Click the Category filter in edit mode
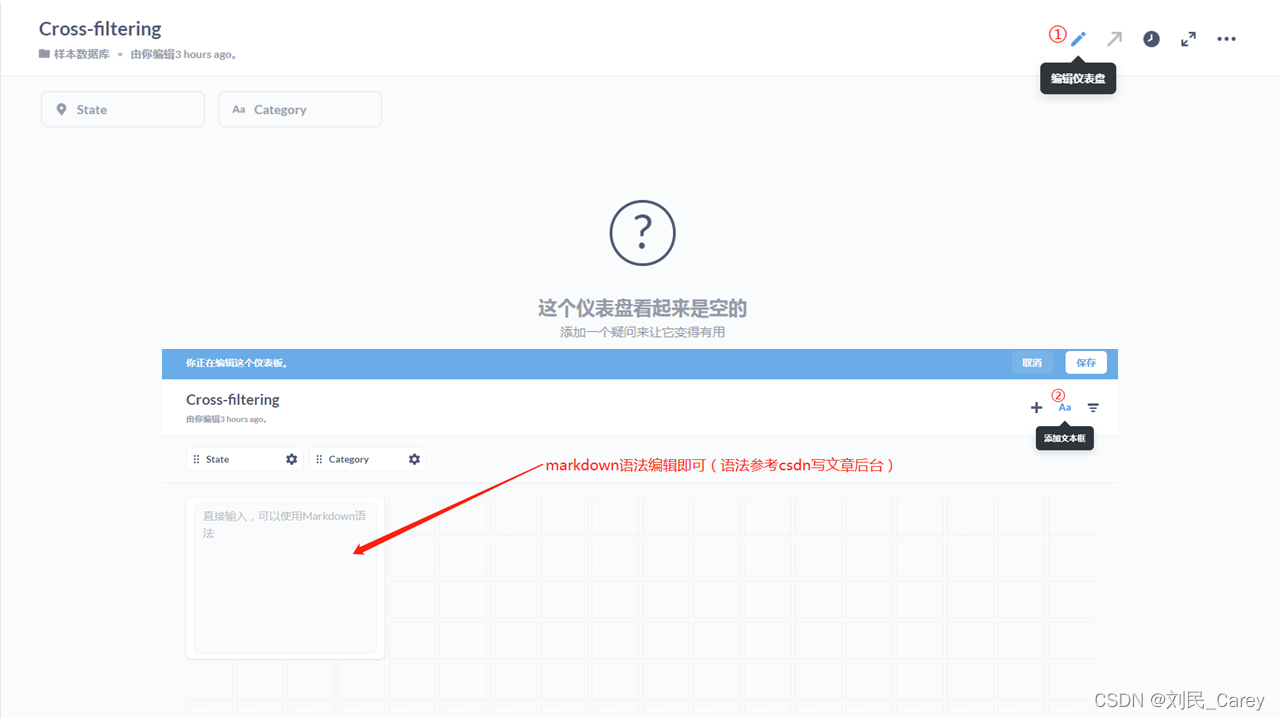 (x=367, y=459)
